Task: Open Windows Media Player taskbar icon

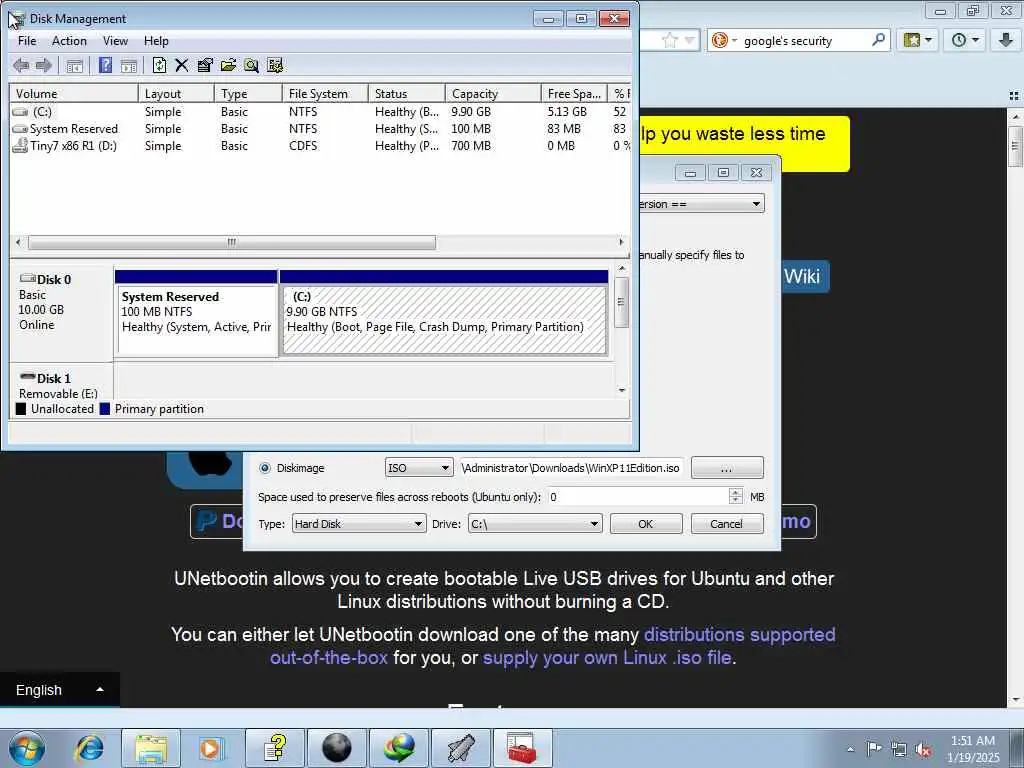Action: pos(212,748)
